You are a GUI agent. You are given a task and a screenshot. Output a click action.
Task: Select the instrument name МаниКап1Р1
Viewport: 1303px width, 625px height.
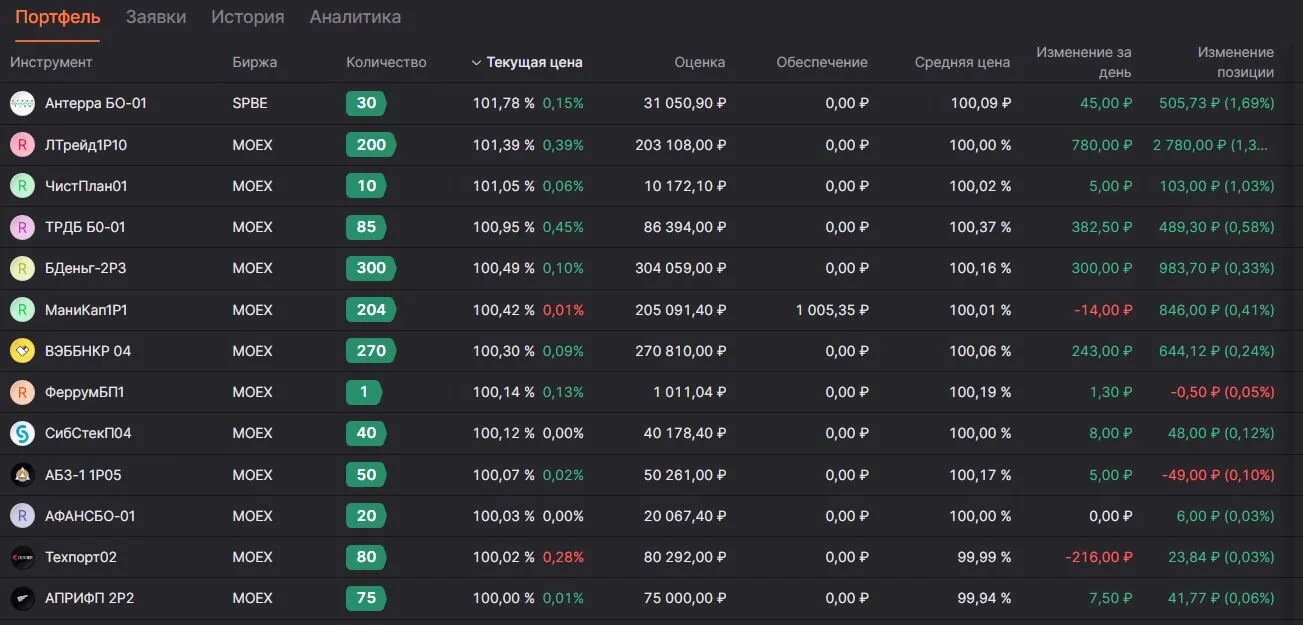pyautogui.click(x=86, y=310)
